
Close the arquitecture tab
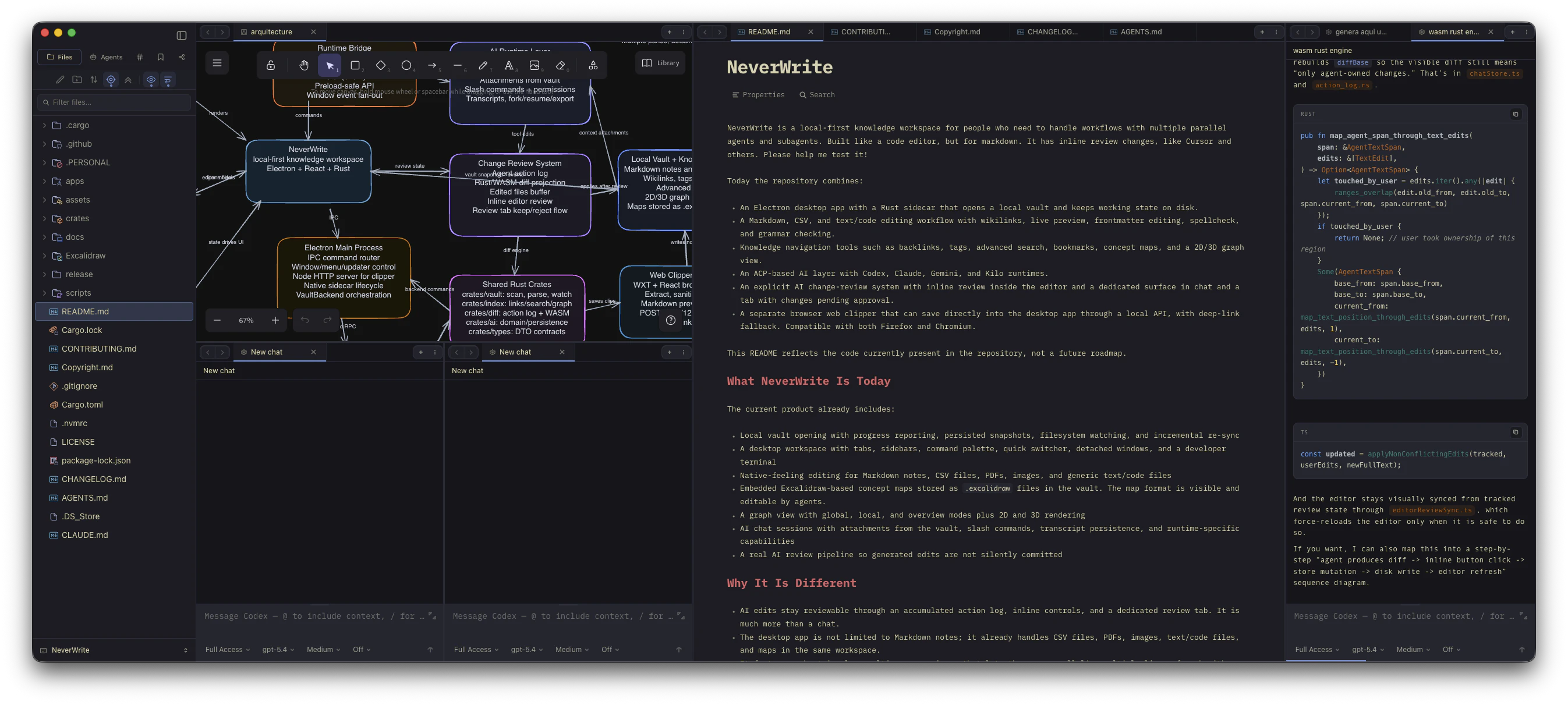pyautogui.click(x=313, y=32)
